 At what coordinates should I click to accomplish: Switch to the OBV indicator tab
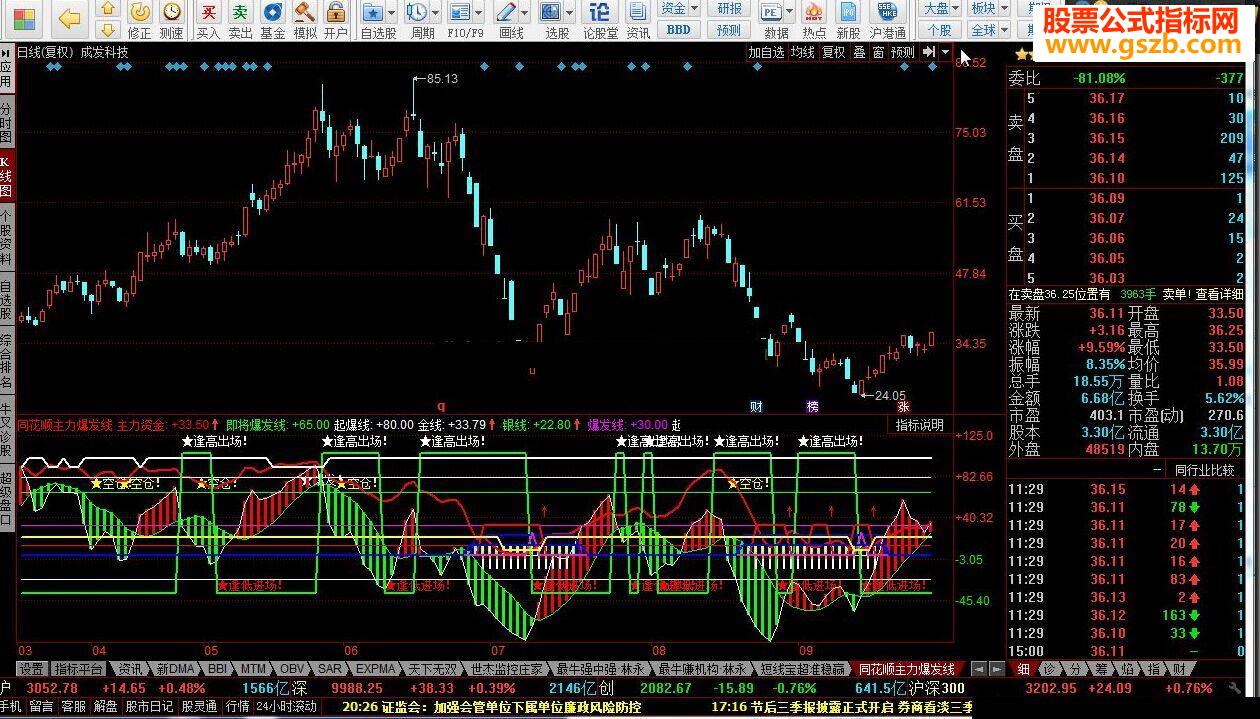(291, 669)
